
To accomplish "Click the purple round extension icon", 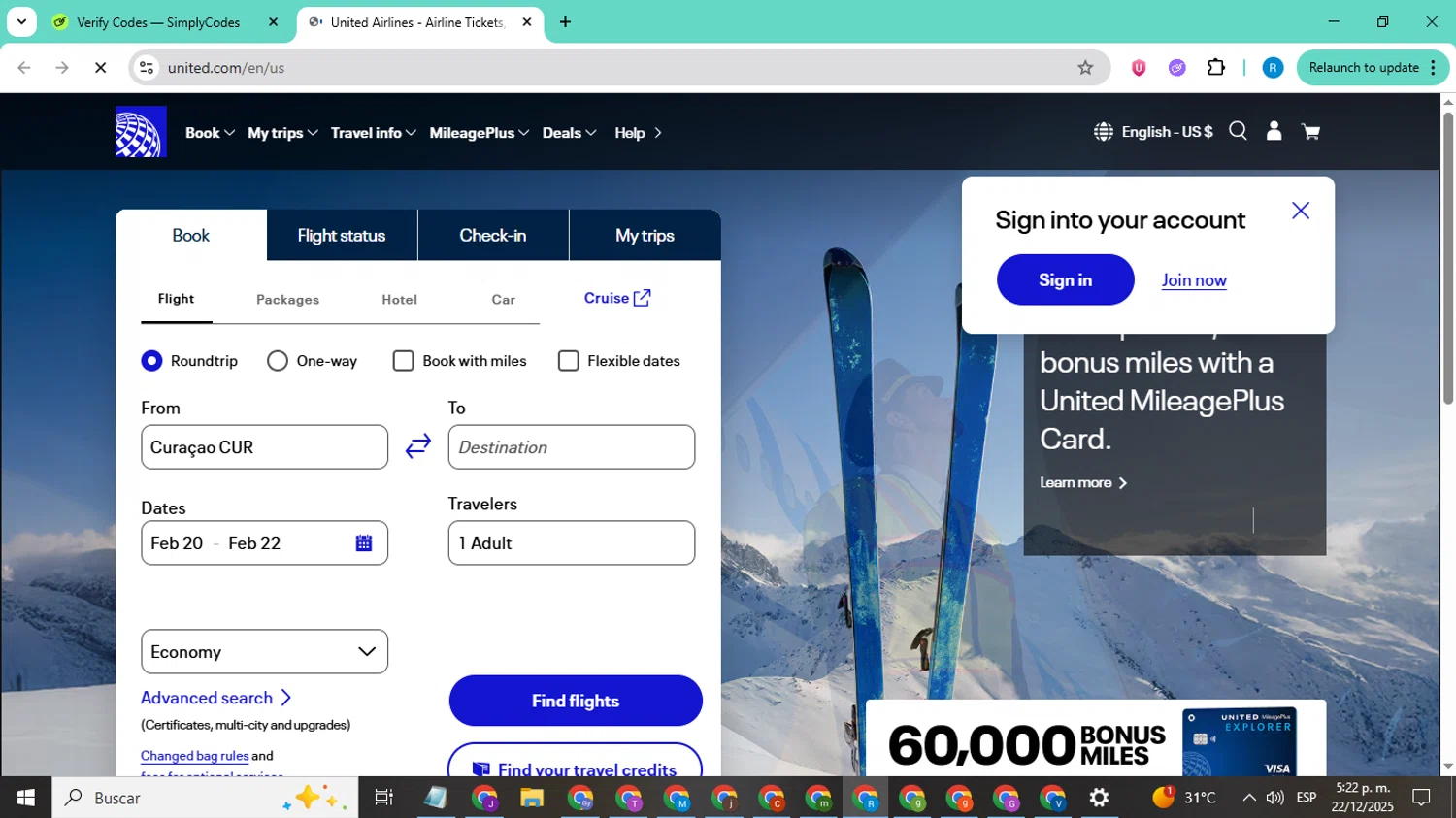I will (1176, 68).
